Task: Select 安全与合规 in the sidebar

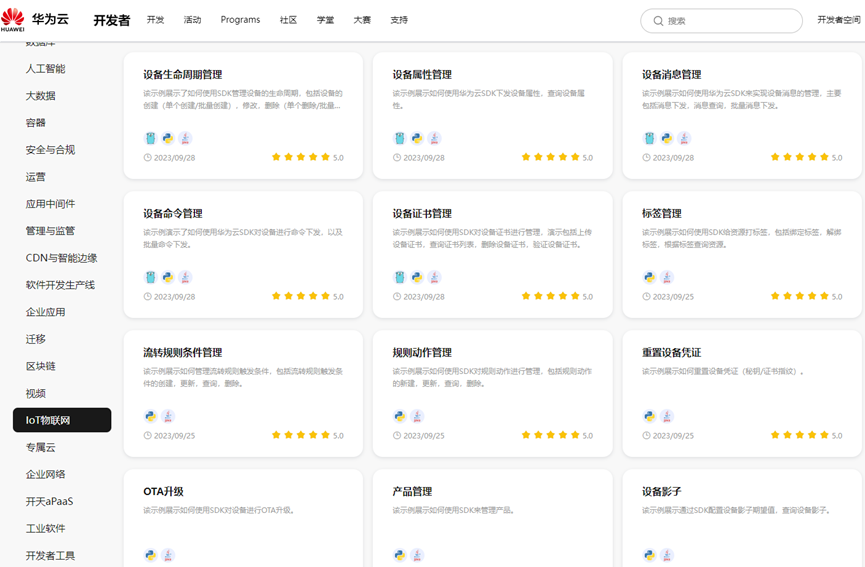Action: pos(50,149)
